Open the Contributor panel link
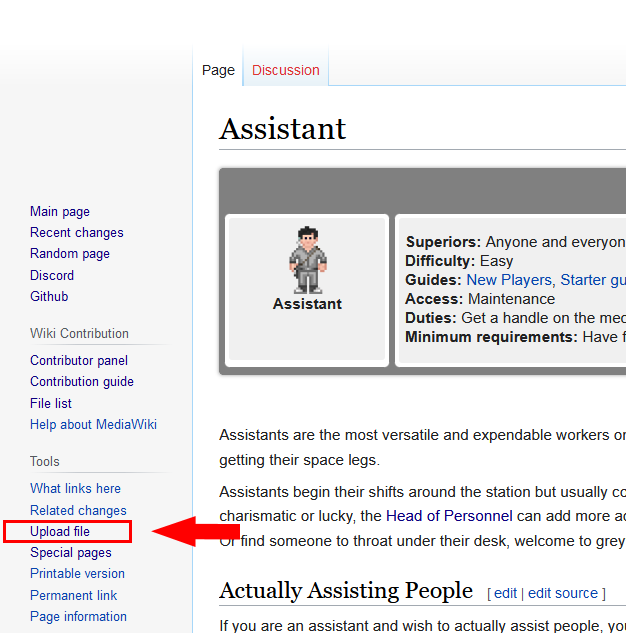This screenshot has width=626, height=633. point(79,360)
